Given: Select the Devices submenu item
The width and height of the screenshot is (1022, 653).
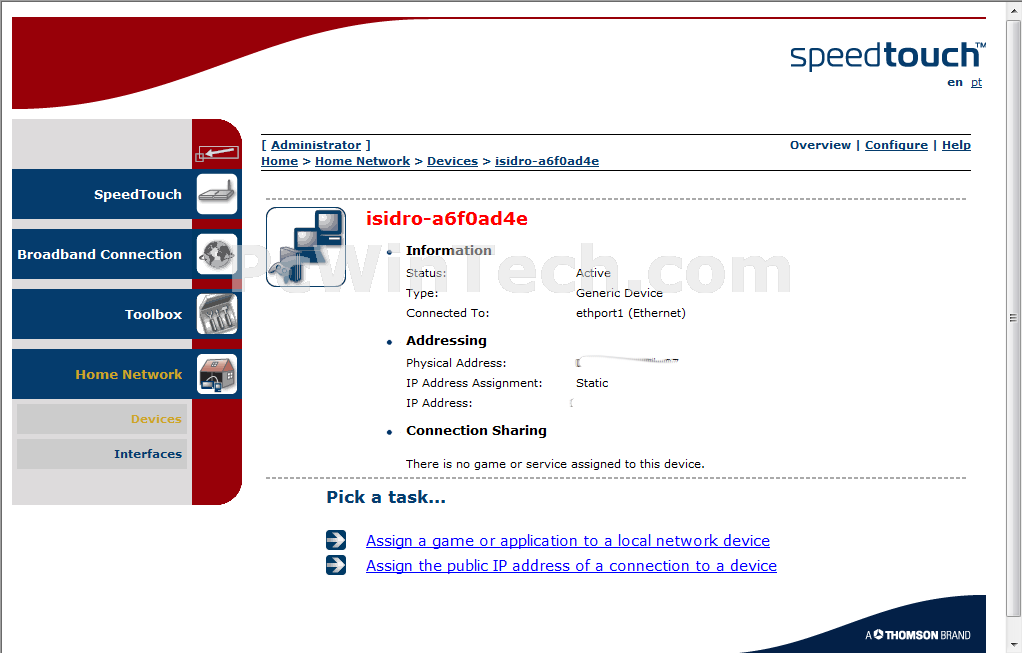Looking at the screenshot, I should coord(102,419).
